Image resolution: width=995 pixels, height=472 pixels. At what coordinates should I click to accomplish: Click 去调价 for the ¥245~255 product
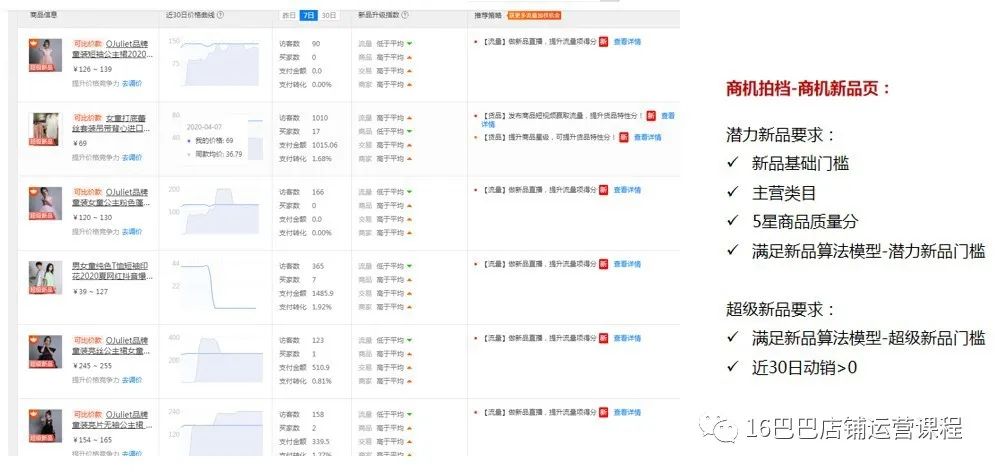[x=132, y=380]
